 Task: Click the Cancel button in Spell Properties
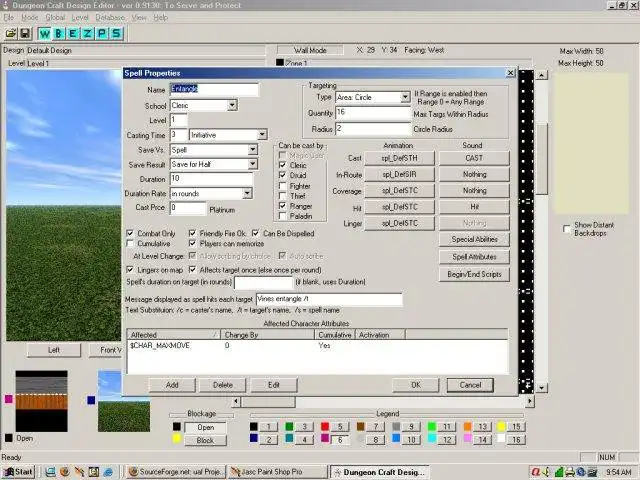(470, 385)
